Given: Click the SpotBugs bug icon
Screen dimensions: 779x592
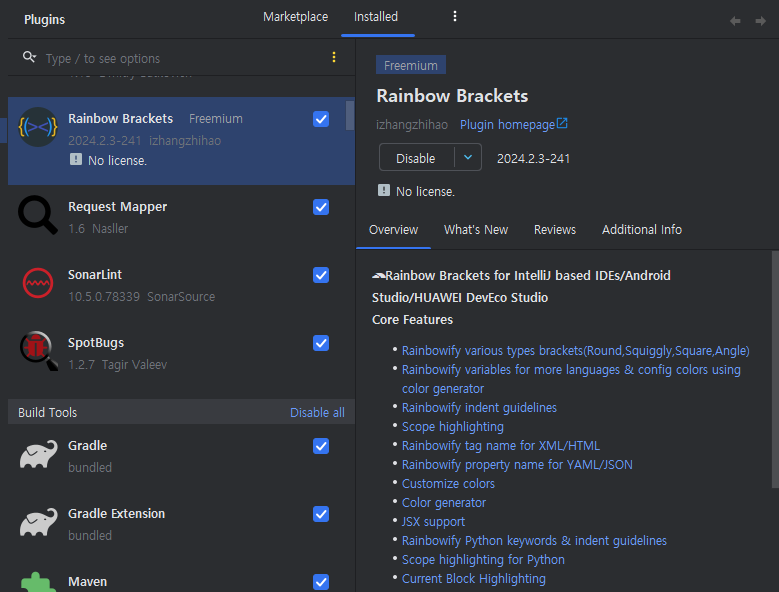Looking at the screenshot, I should 39,351.
